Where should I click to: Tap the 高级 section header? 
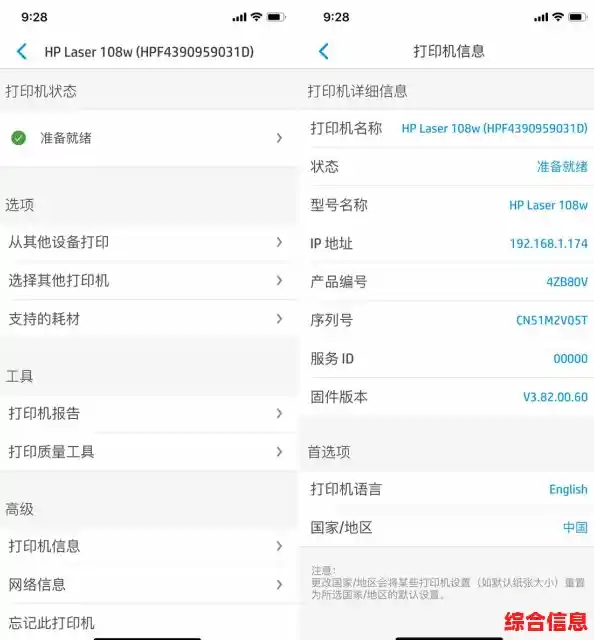[19, 509]
